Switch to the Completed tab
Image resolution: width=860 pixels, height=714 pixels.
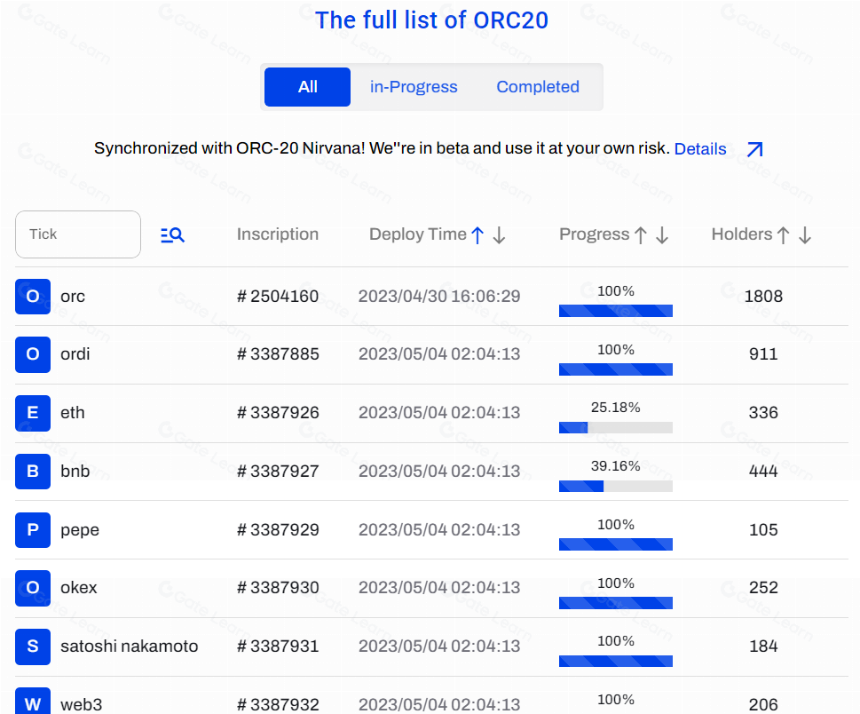538,87
